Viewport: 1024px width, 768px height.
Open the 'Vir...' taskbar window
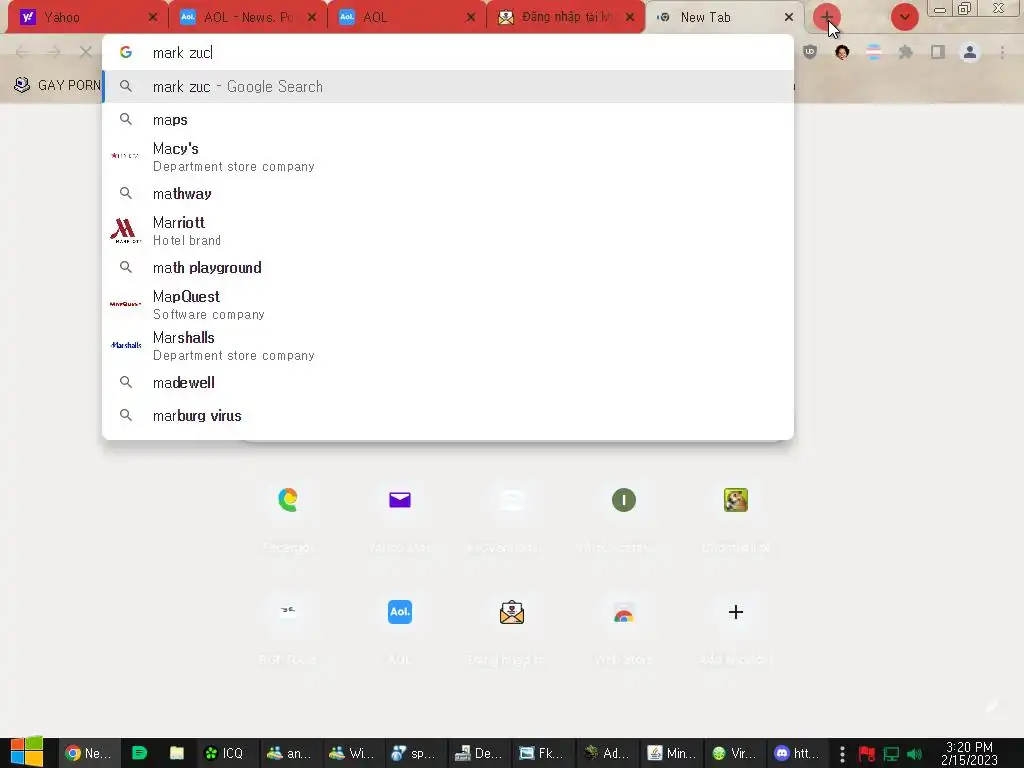[734, 754]
